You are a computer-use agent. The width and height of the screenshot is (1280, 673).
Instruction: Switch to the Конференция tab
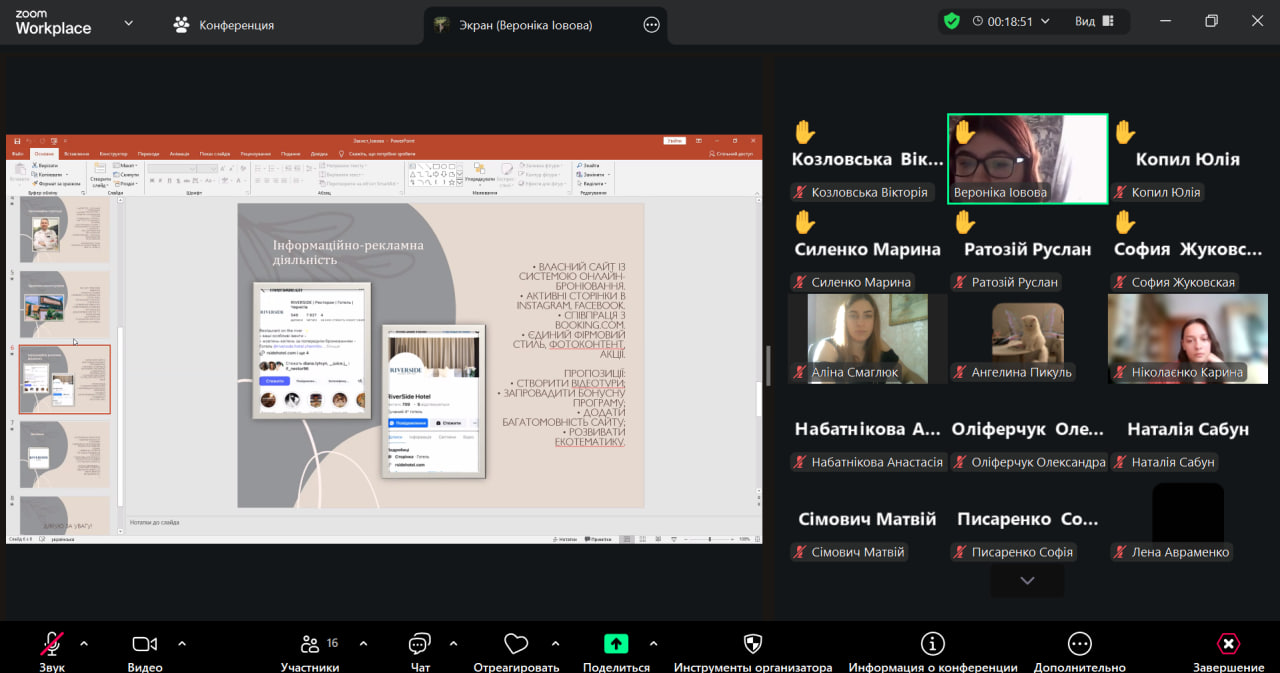click(x=224, y=25)
